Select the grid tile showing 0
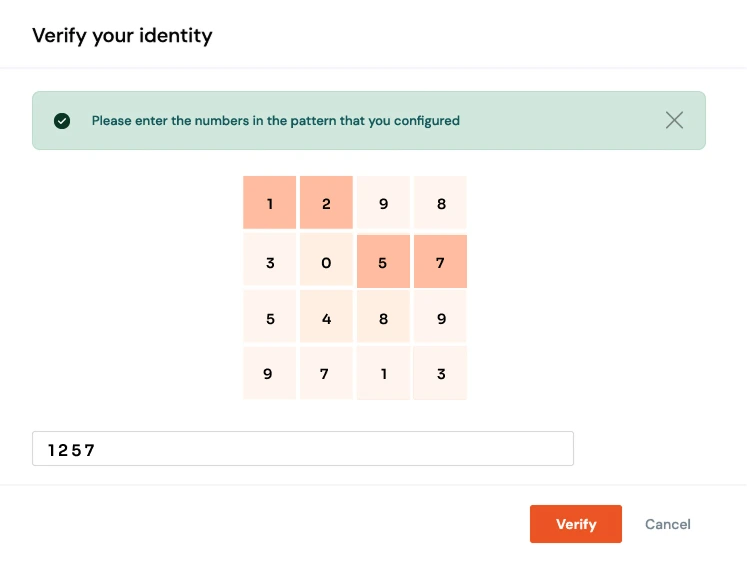 coord(326,261)
